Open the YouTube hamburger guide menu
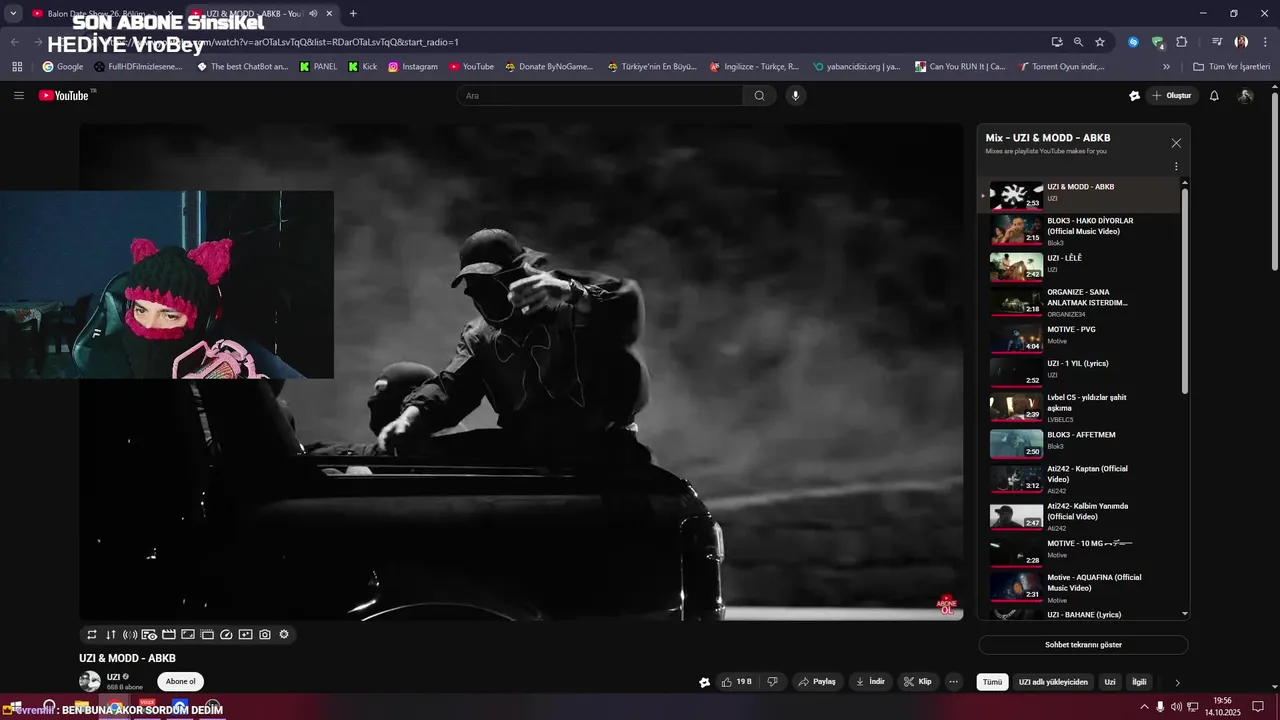The height and width of the screenshot is (720, 1280). tap(19, 95)
